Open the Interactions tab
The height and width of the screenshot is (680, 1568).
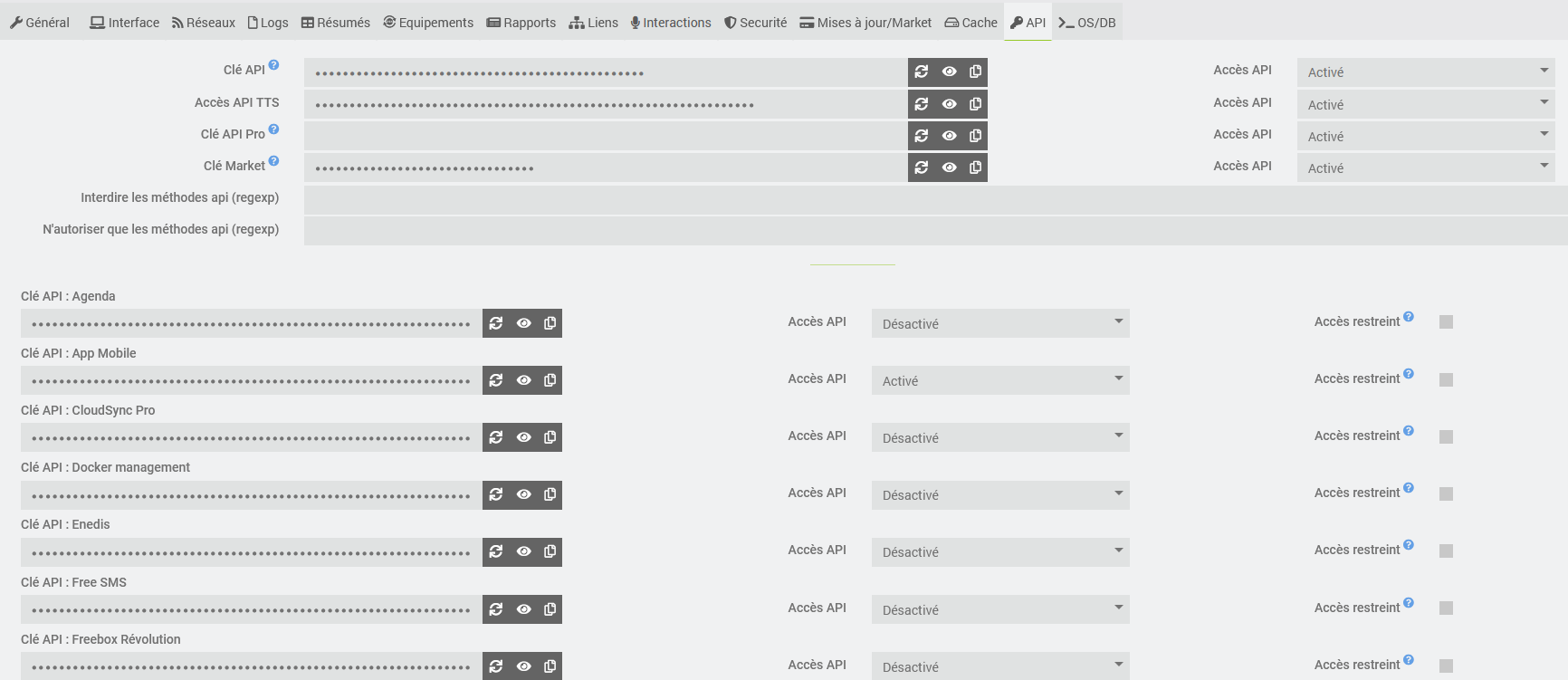671,23
